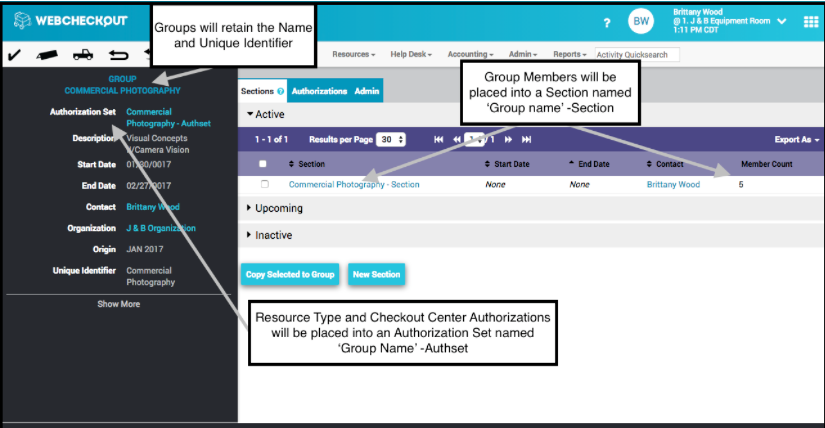
Task: Open Brittany Wood contact in sidebar
Action: 153,207
